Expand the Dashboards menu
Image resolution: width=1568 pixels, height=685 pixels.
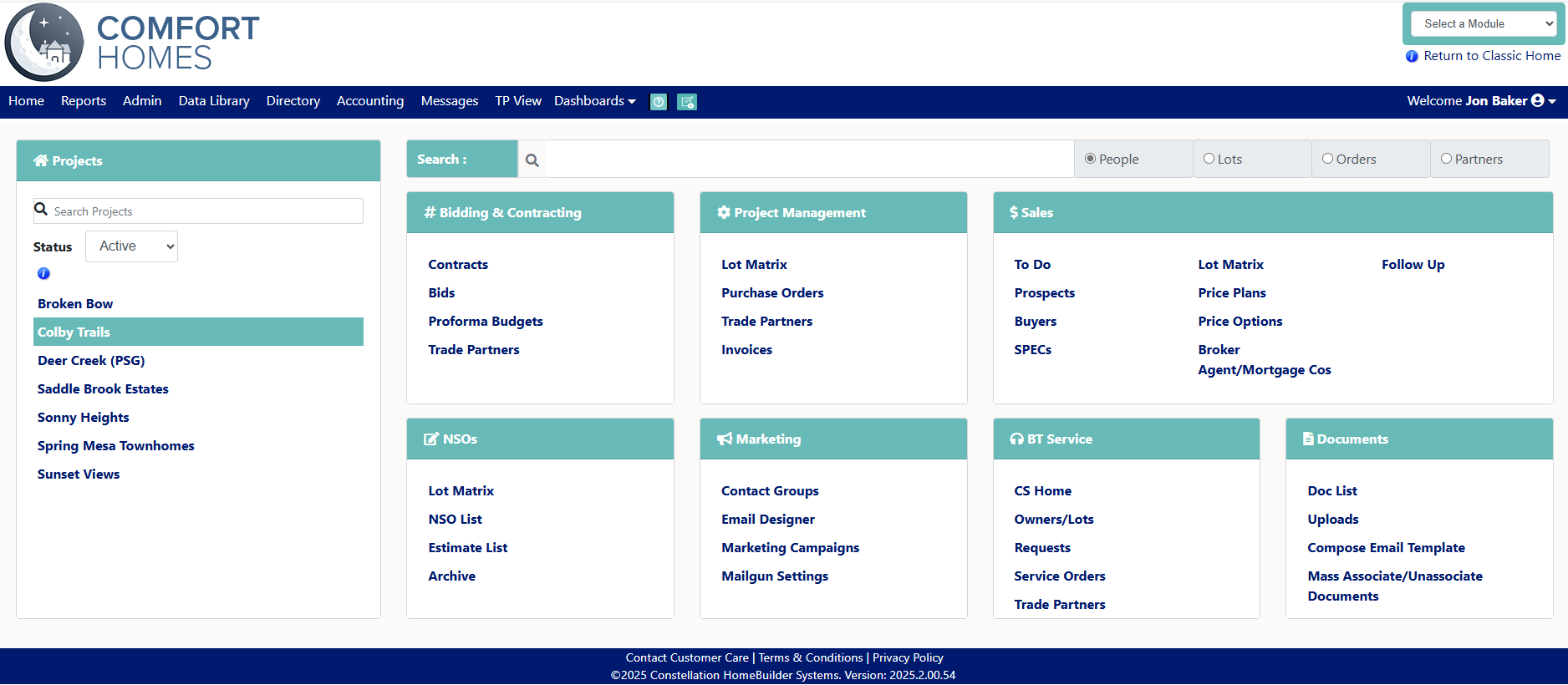tap(594, 101)
